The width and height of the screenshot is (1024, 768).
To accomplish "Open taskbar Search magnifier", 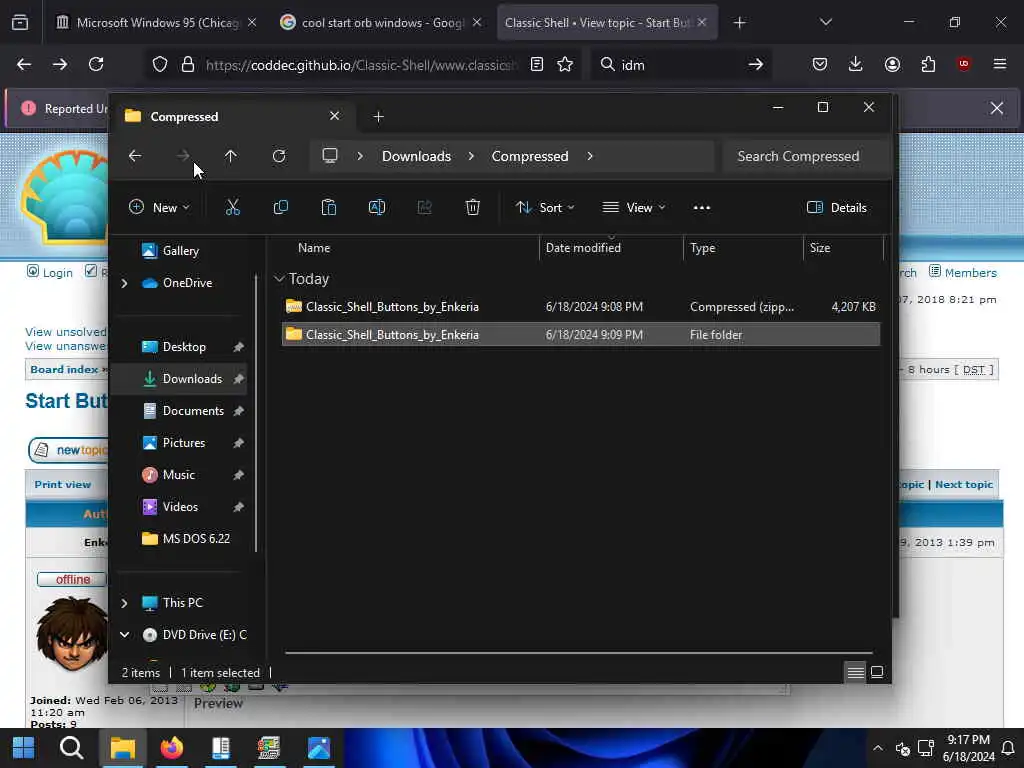I will 71,748.
